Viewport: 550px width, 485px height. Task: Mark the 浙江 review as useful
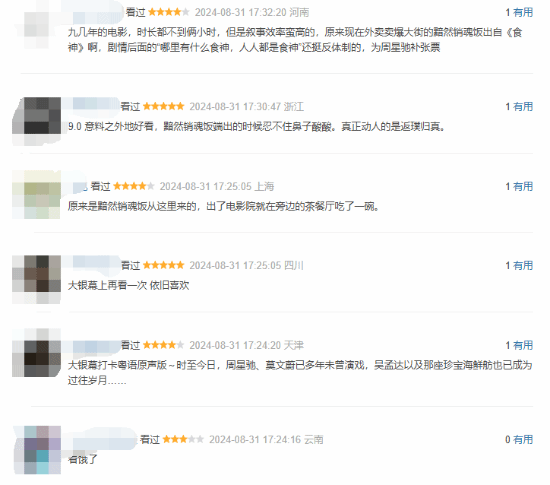coord(523,107)
